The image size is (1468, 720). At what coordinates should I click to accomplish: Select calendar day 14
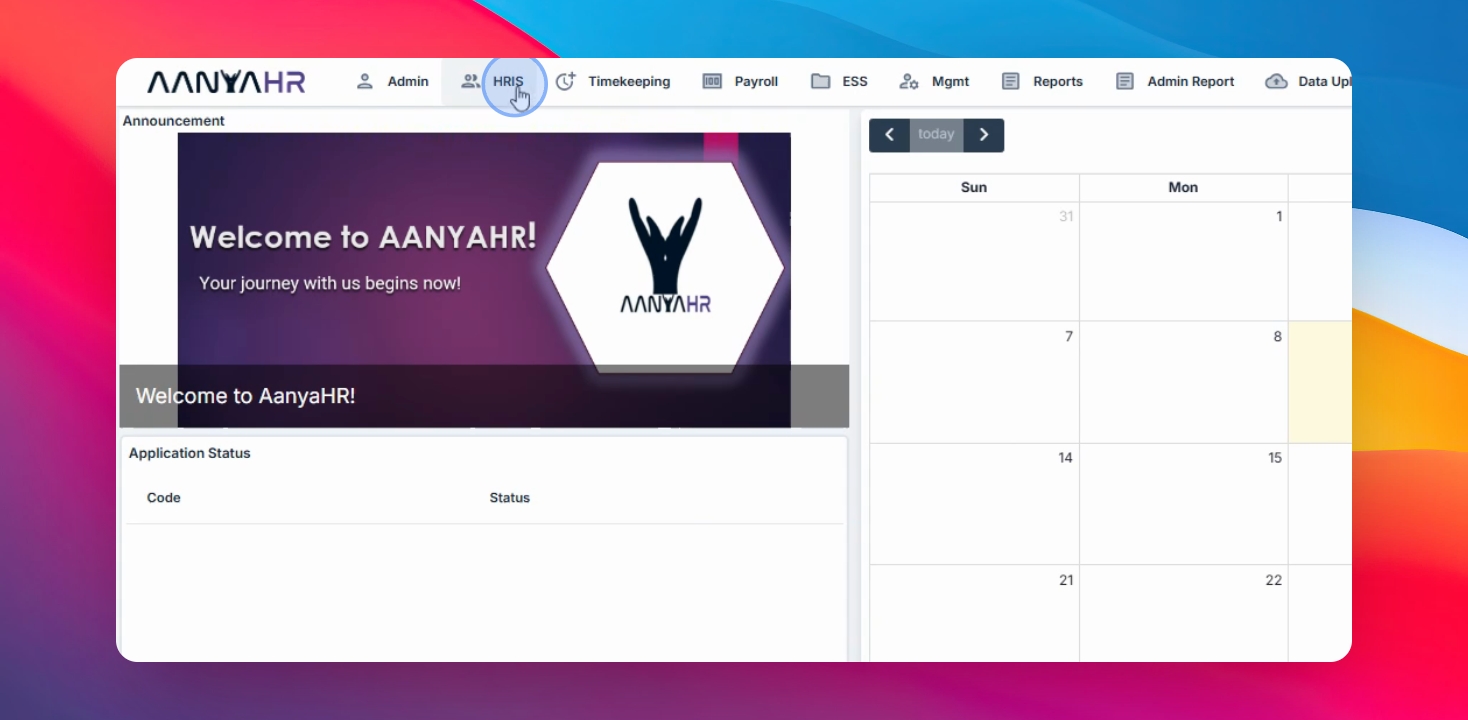[x=974, y=504]
